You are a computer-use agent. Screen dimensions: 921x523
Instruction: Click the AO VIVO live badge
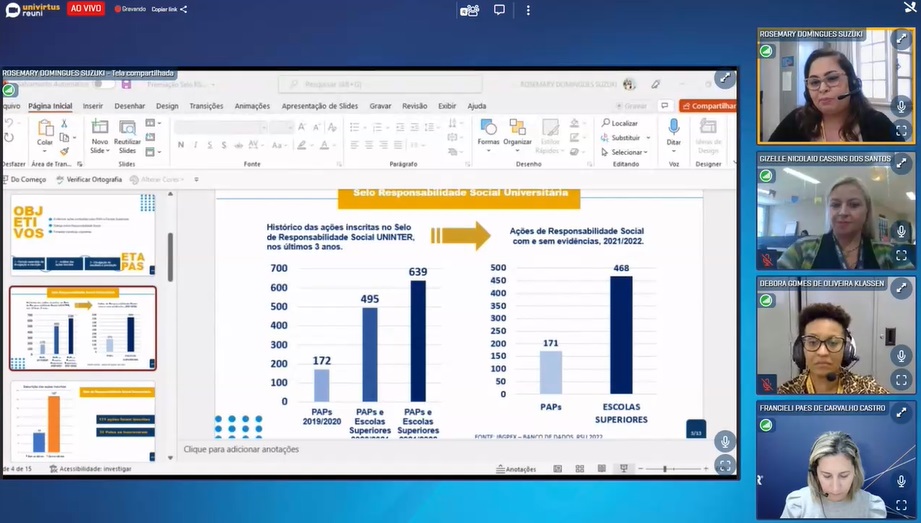(x=86, y=8)
